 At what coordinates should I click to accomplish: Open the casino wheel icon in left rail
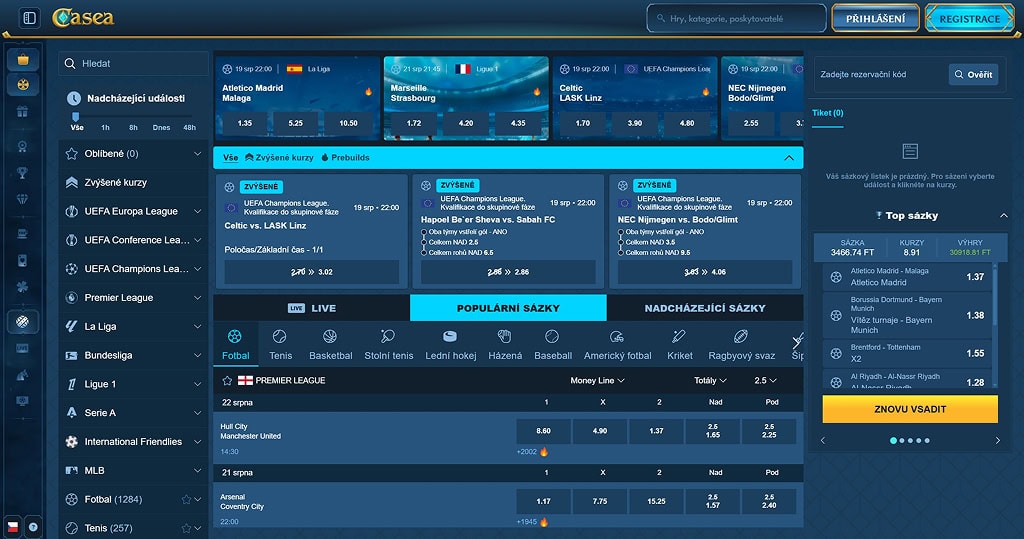pyautogui.click(x=23, y=85)
